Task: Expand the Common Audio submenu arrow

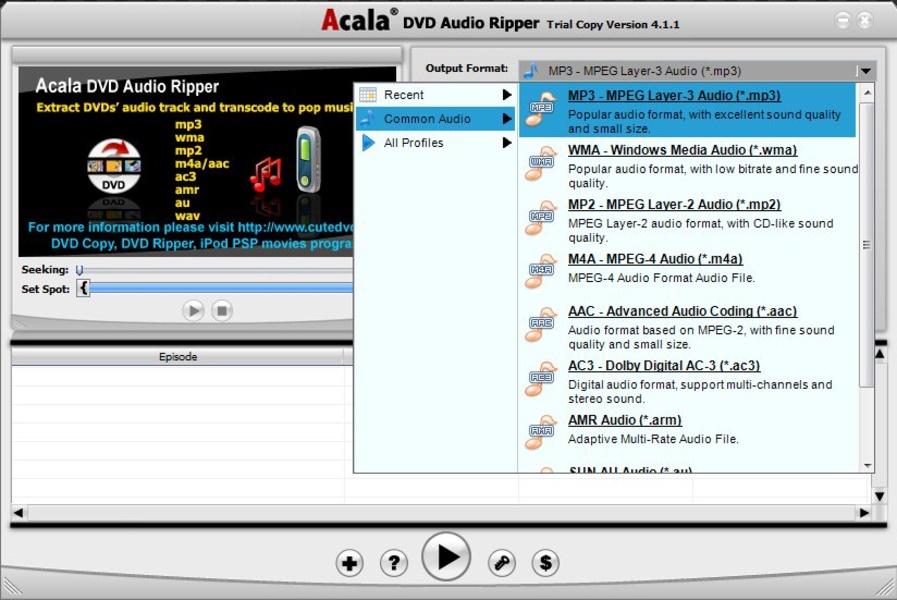Action: 507,118
